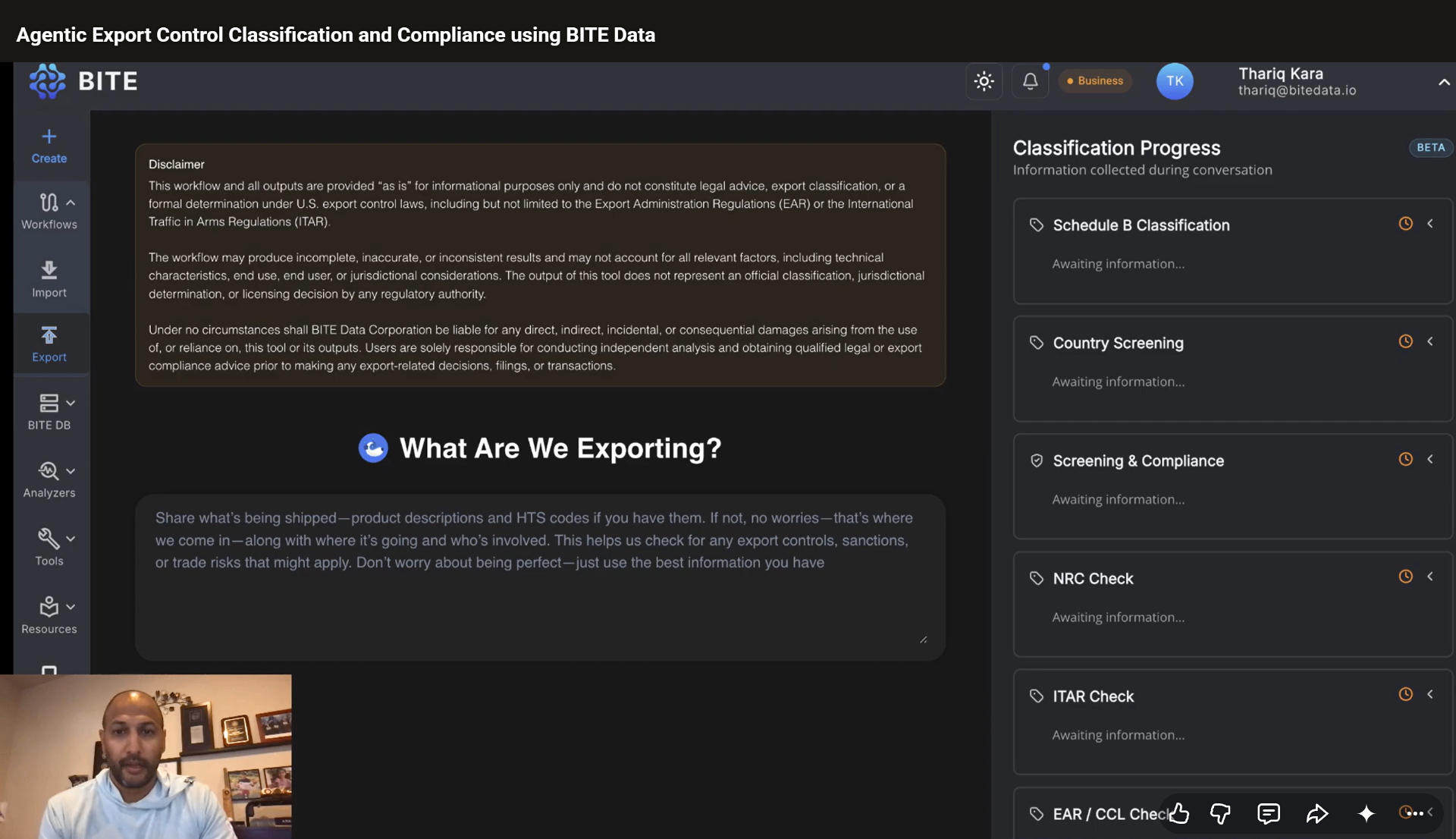
Task: Select the Export sidebar item
Action: 49,344
